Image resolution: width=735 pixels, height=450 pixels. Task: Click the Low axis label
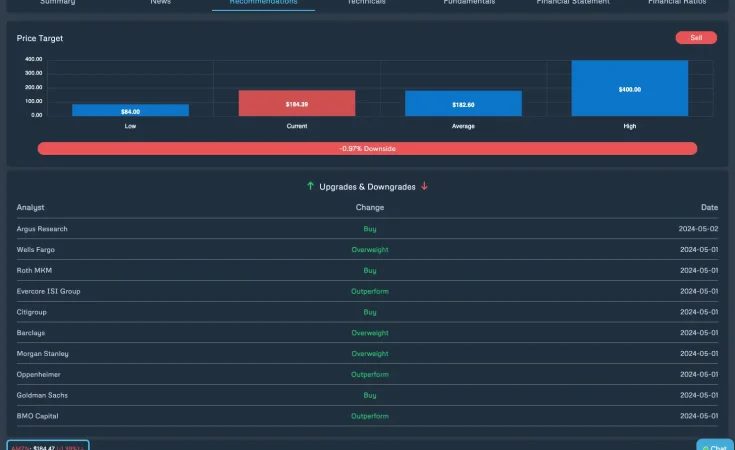tap(130, 126)
